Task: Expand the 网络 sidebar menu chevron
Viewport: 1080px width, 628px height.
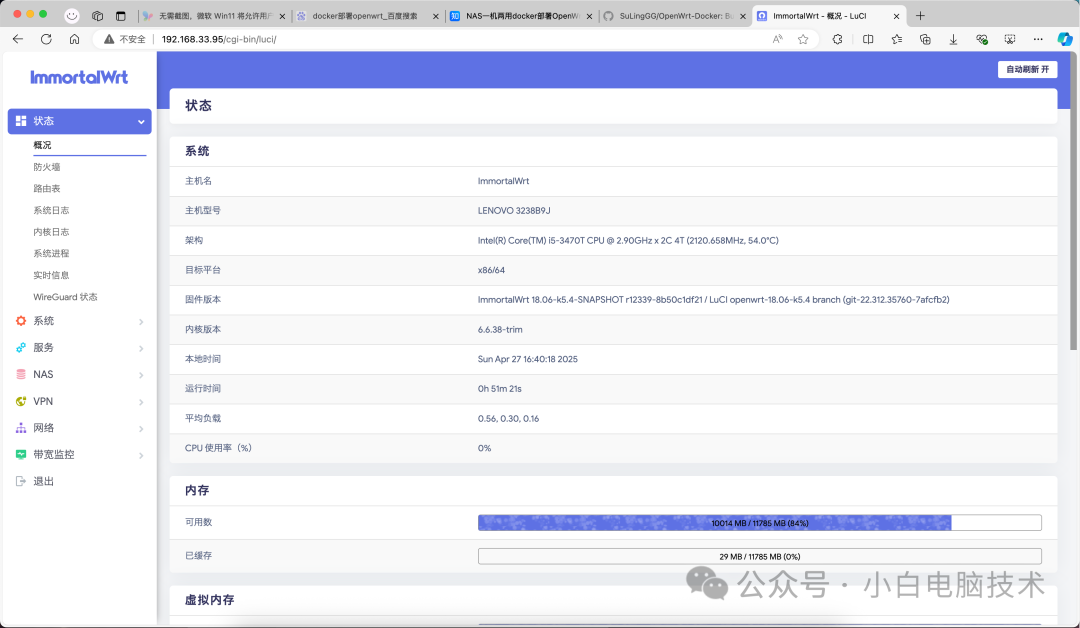Action: tap(141, 429)
